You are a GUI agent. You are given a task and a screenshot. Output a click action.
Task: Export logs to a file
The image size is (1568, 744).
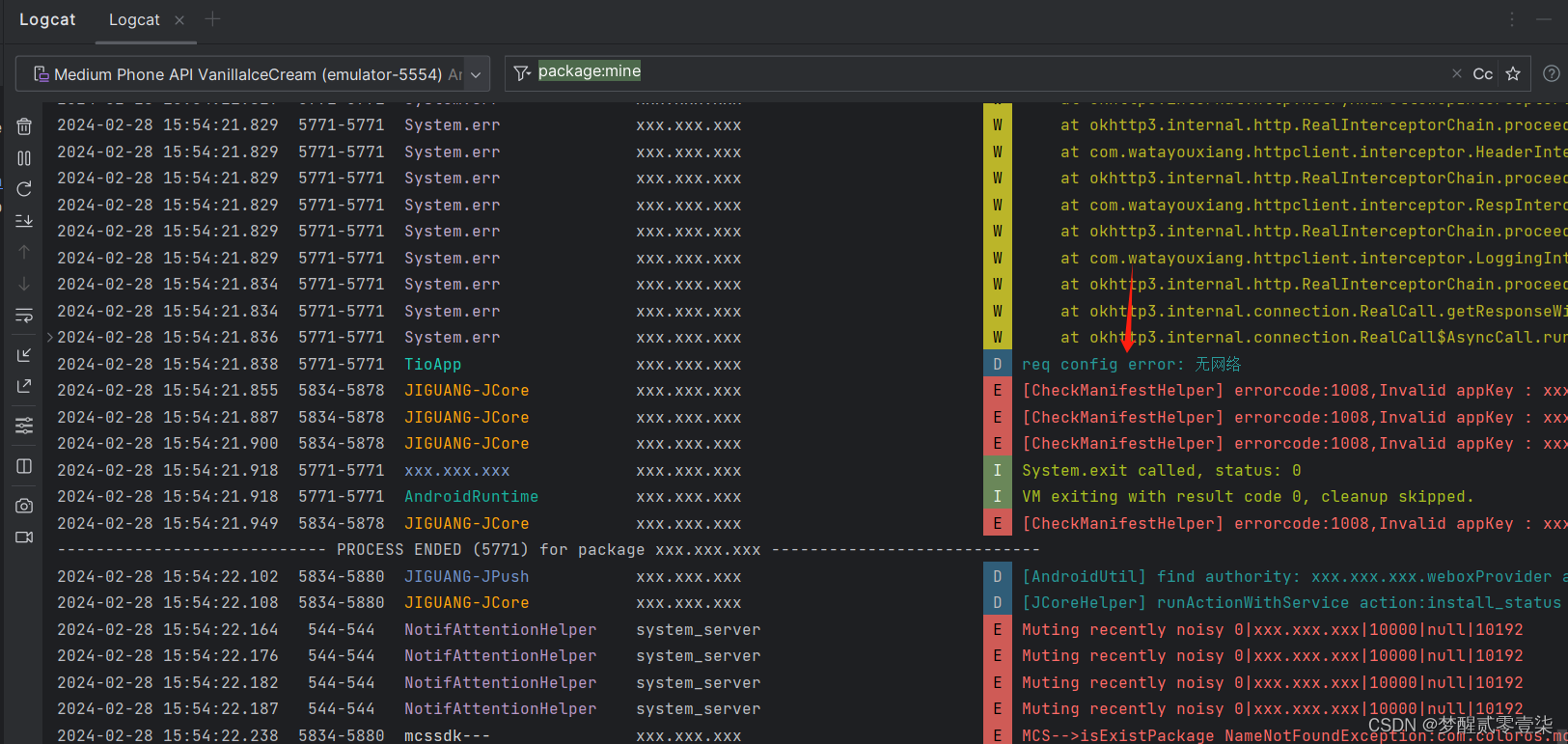[x=24, y=386]
